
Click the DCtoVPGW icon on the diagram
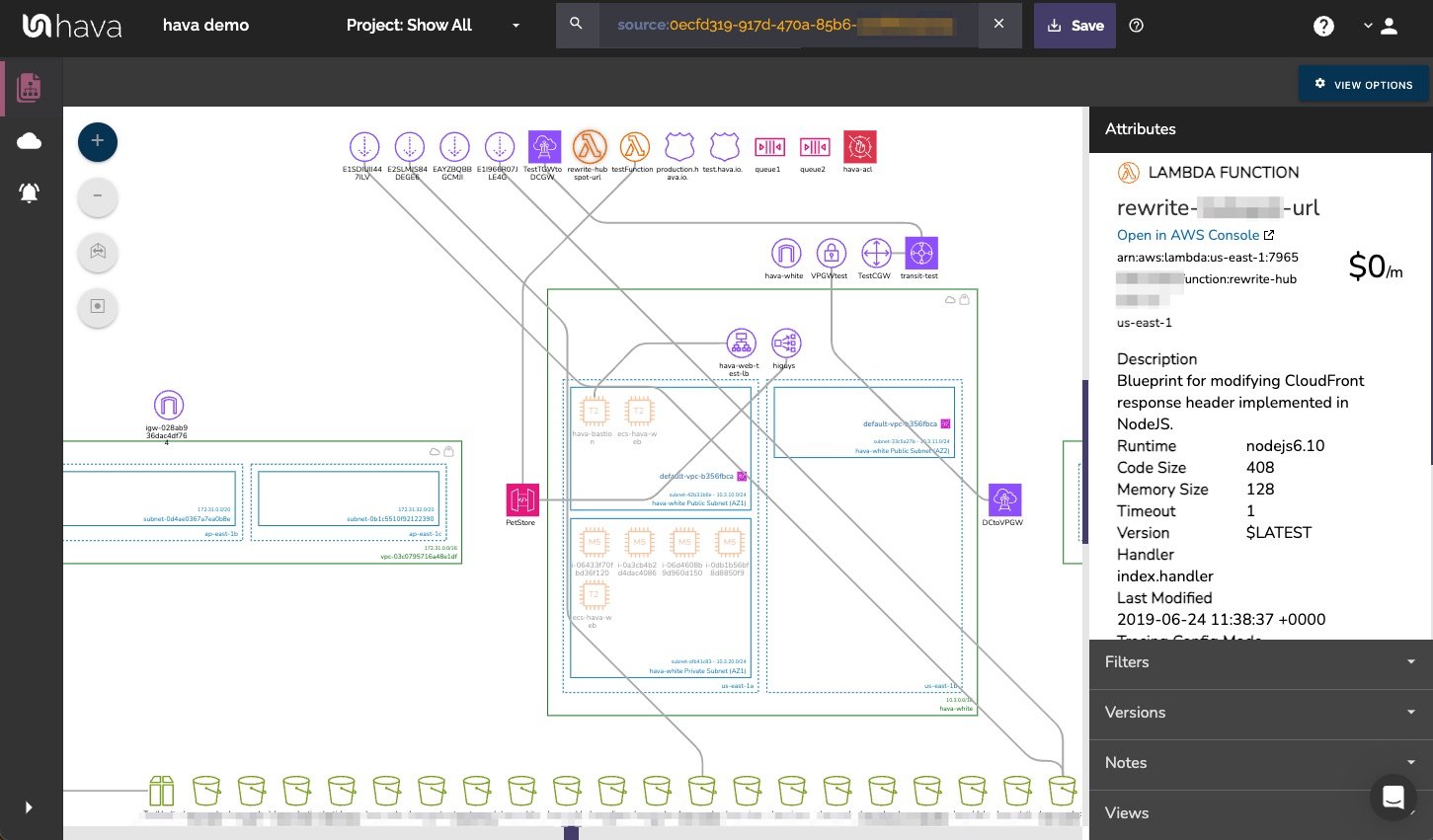pos(1004,498)
